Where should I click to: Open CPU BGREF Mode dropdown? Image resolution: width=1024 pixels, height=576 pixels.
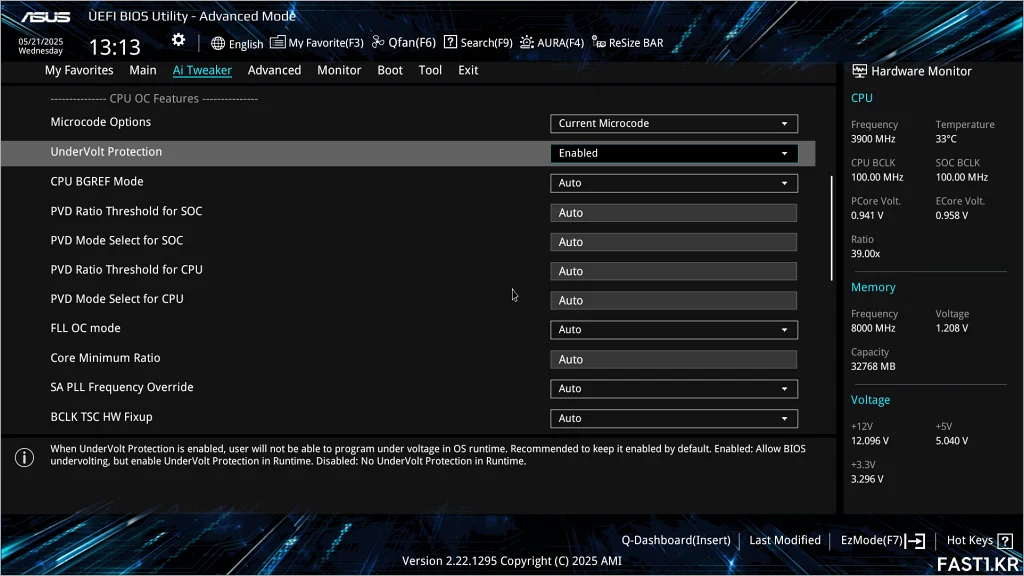[673, 183]
